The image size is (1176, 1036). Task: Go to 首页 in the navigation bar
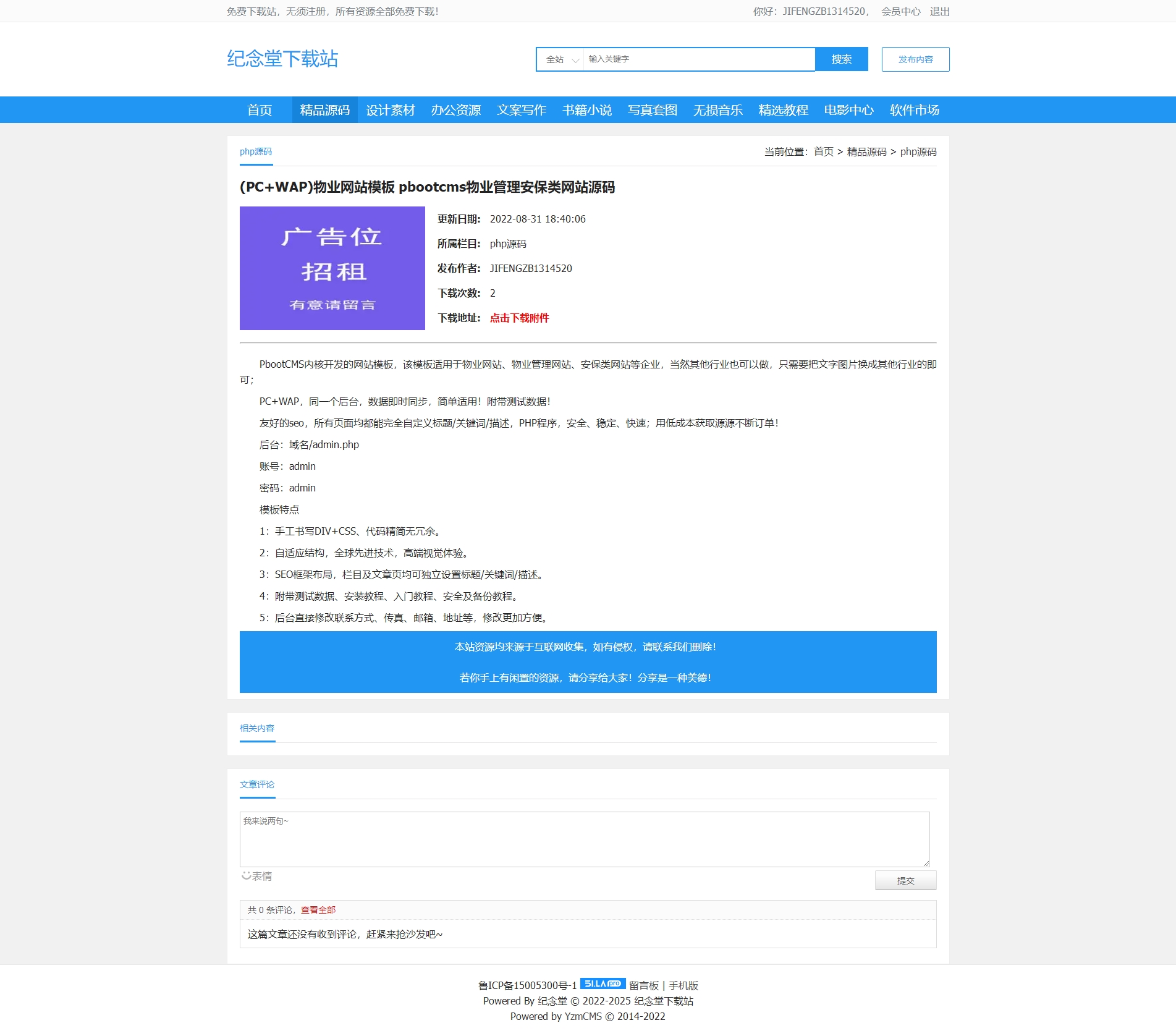click(260, 110)
